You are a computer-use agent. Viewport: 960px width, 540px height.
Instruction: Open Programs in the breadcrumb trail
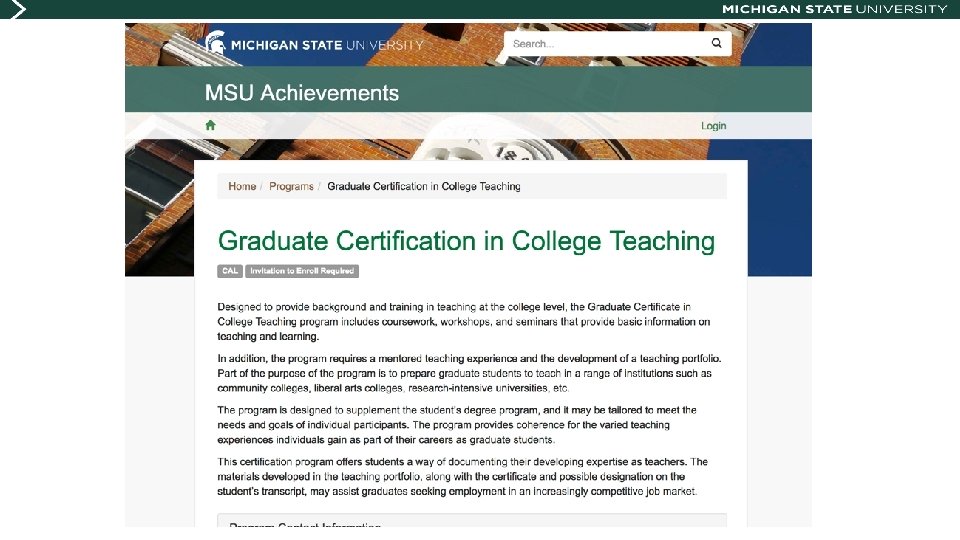point(291,186)
